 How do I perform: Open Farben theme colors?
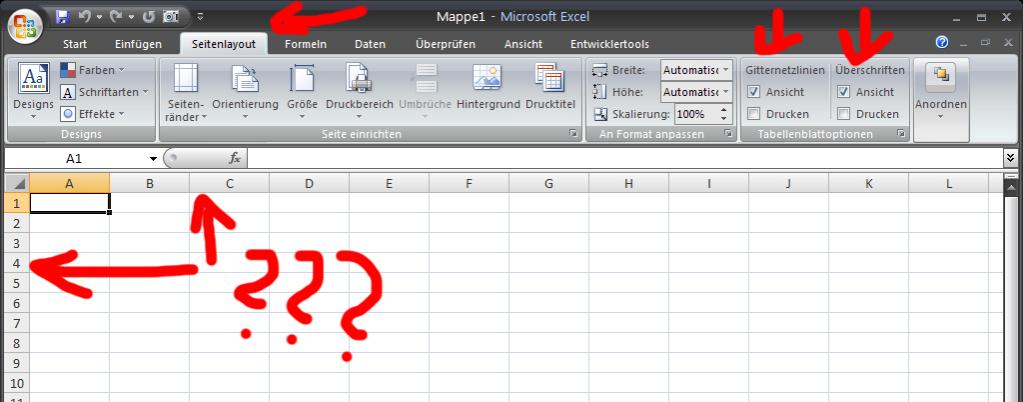click(93, 70)
